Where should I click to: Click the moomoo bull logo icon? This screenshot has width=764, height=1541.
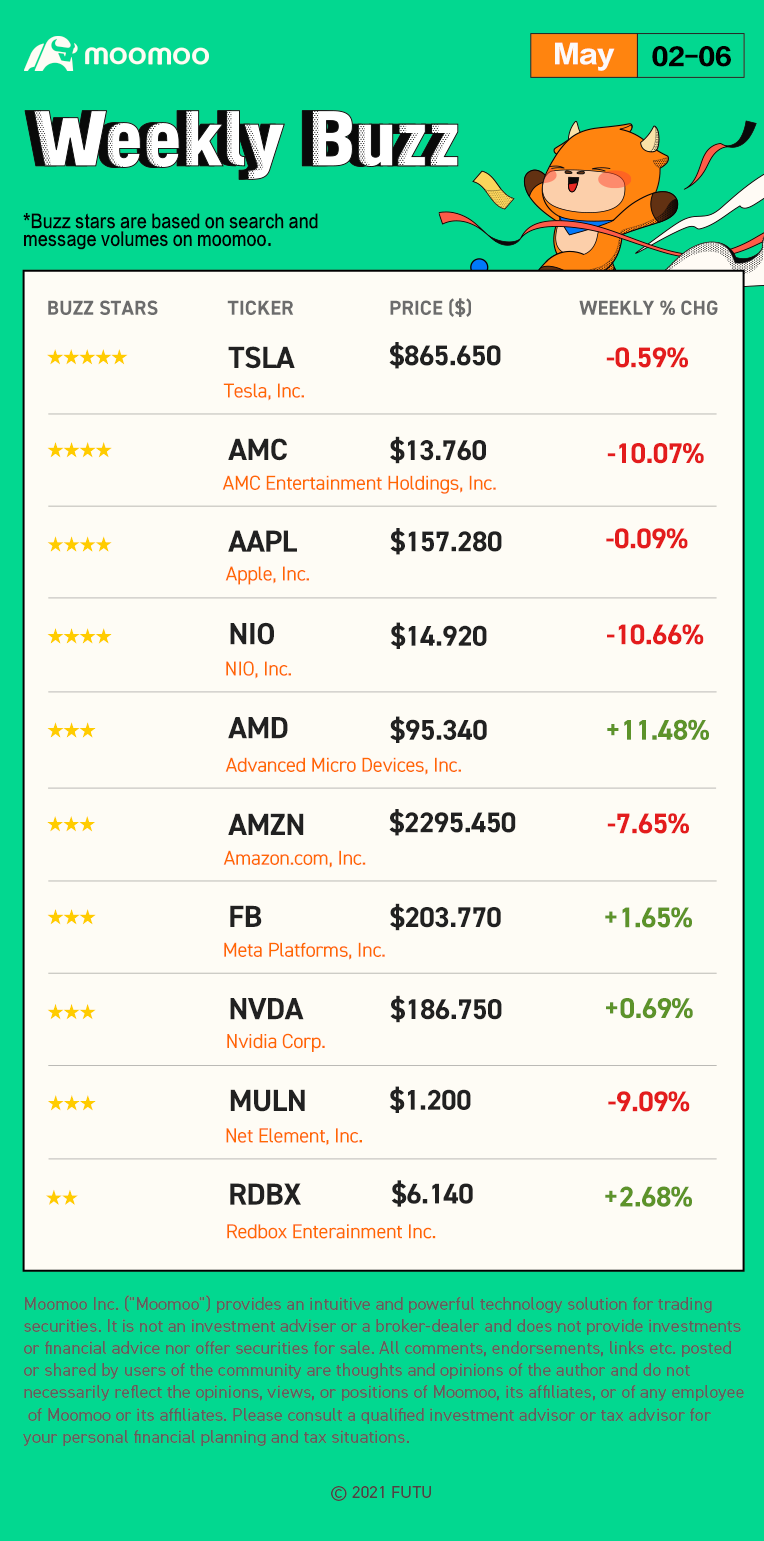[51, 54]
